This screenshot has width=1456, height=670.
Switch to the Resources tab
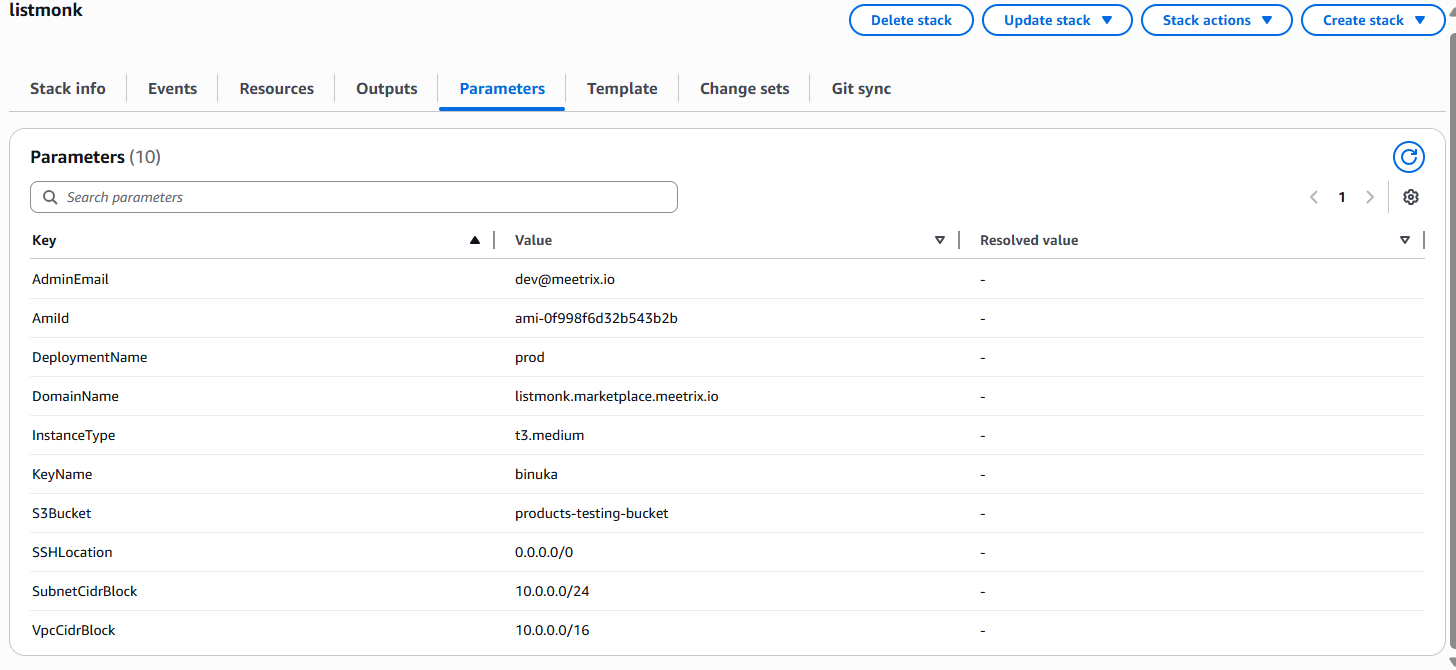277,88
